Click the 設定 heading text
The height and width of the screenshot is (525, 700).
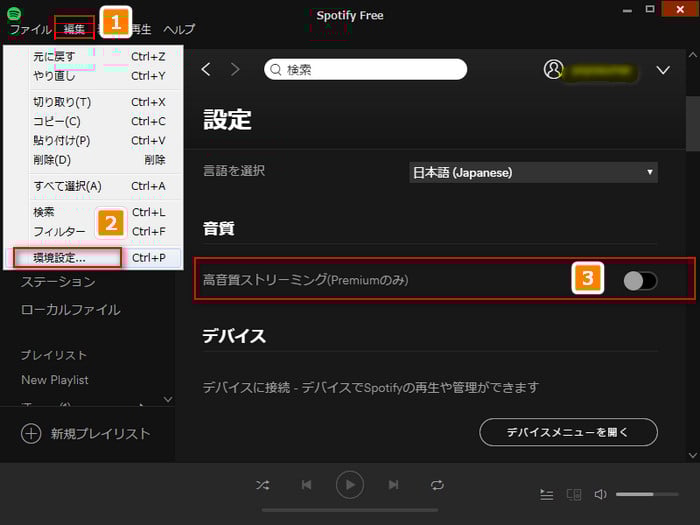[x=227, y=120]
